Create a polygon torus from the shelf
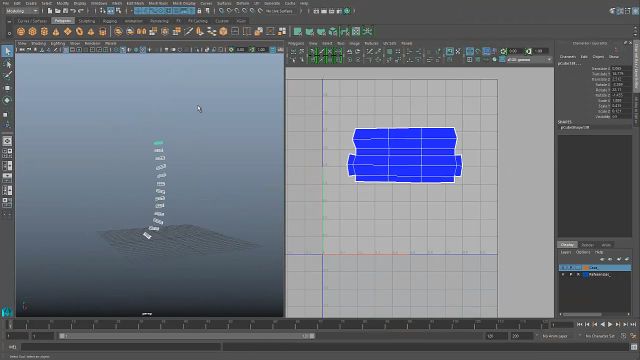The width and height of the screenshot is (640, 360). tap(79, 31)
